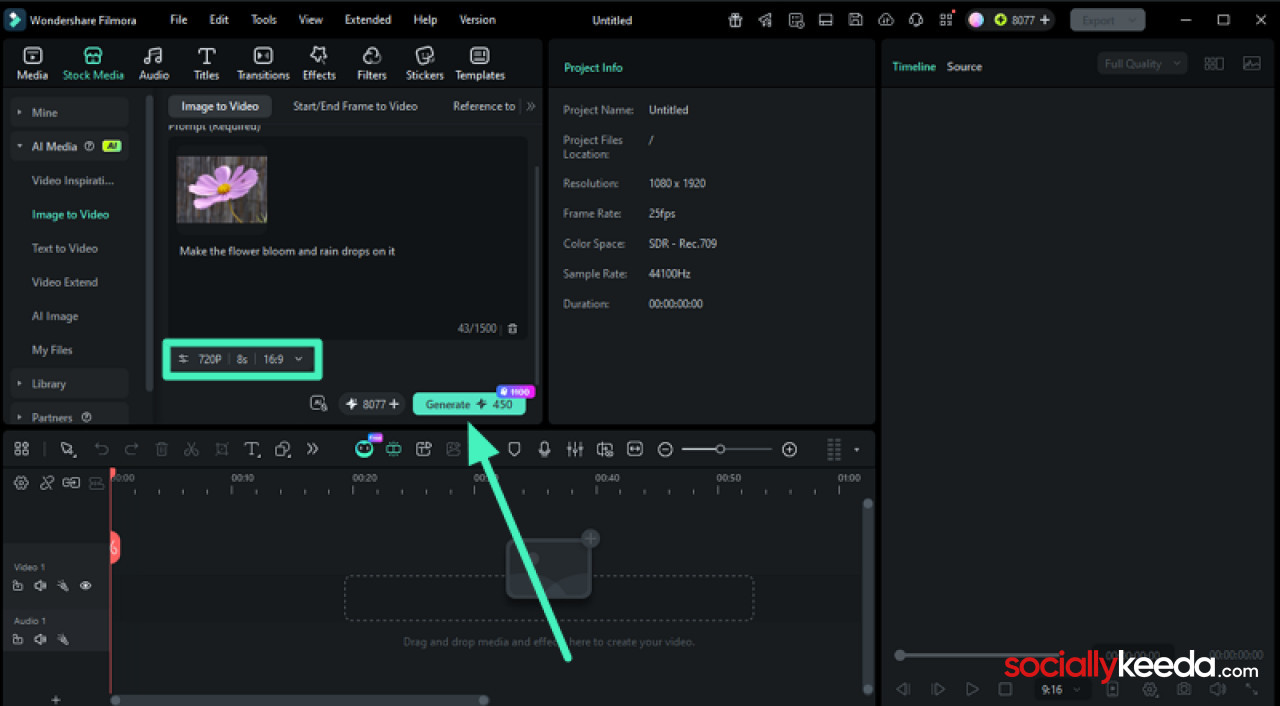Select the text tool in timeline toolbar
Viewport: 1280px width, 706px height.
[252, 450]
